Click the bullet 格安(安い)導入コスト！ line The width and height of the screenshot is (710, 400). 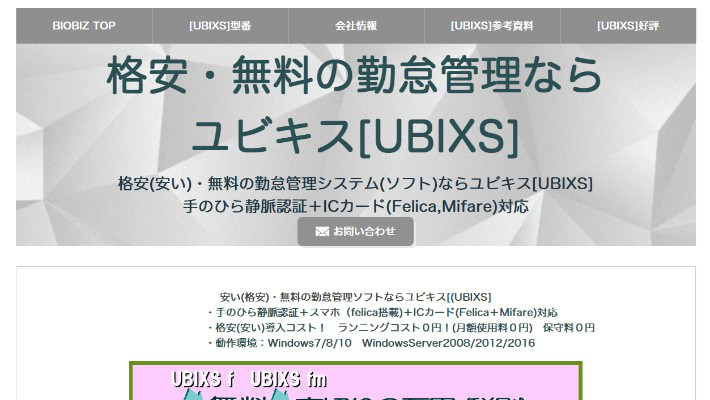click(401, 328)
